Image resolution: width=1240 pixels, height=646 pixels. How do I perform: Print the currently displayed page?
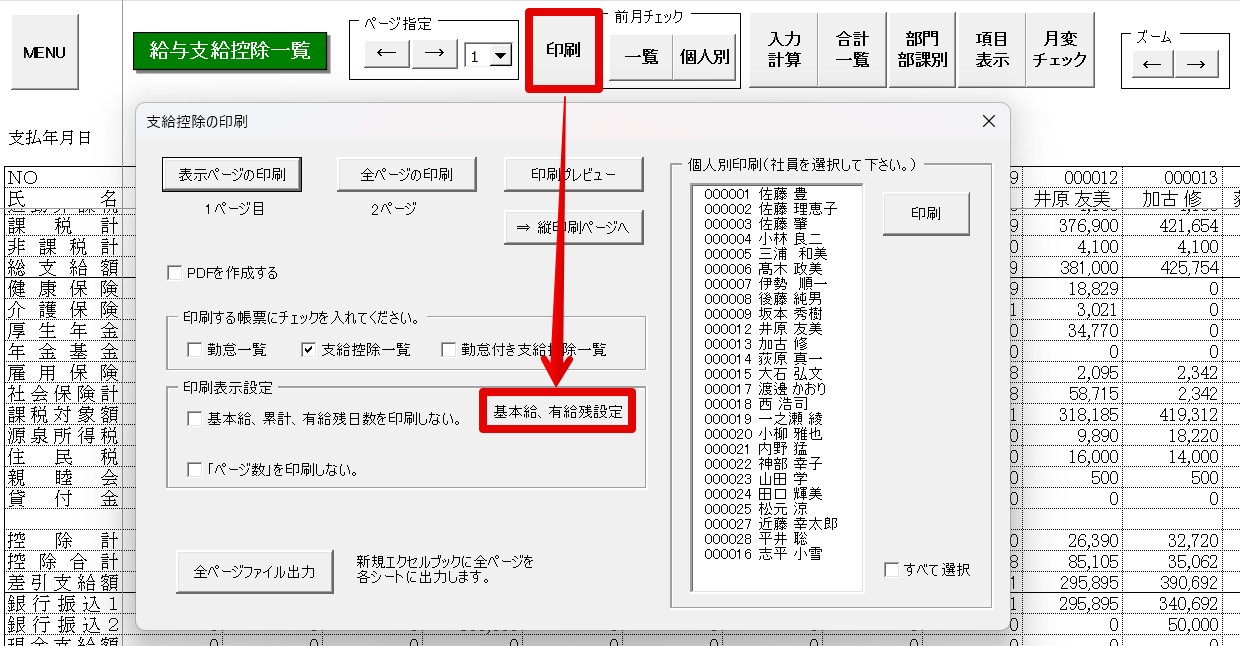pos(232,174)
